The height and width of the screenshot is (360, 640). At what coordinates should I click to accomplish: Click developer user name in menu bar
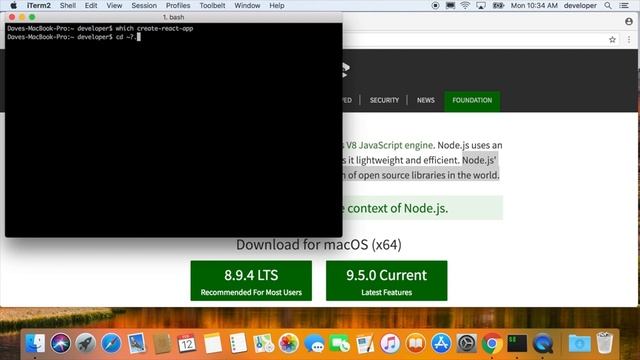pyautogui.click(x=580, y=5)
